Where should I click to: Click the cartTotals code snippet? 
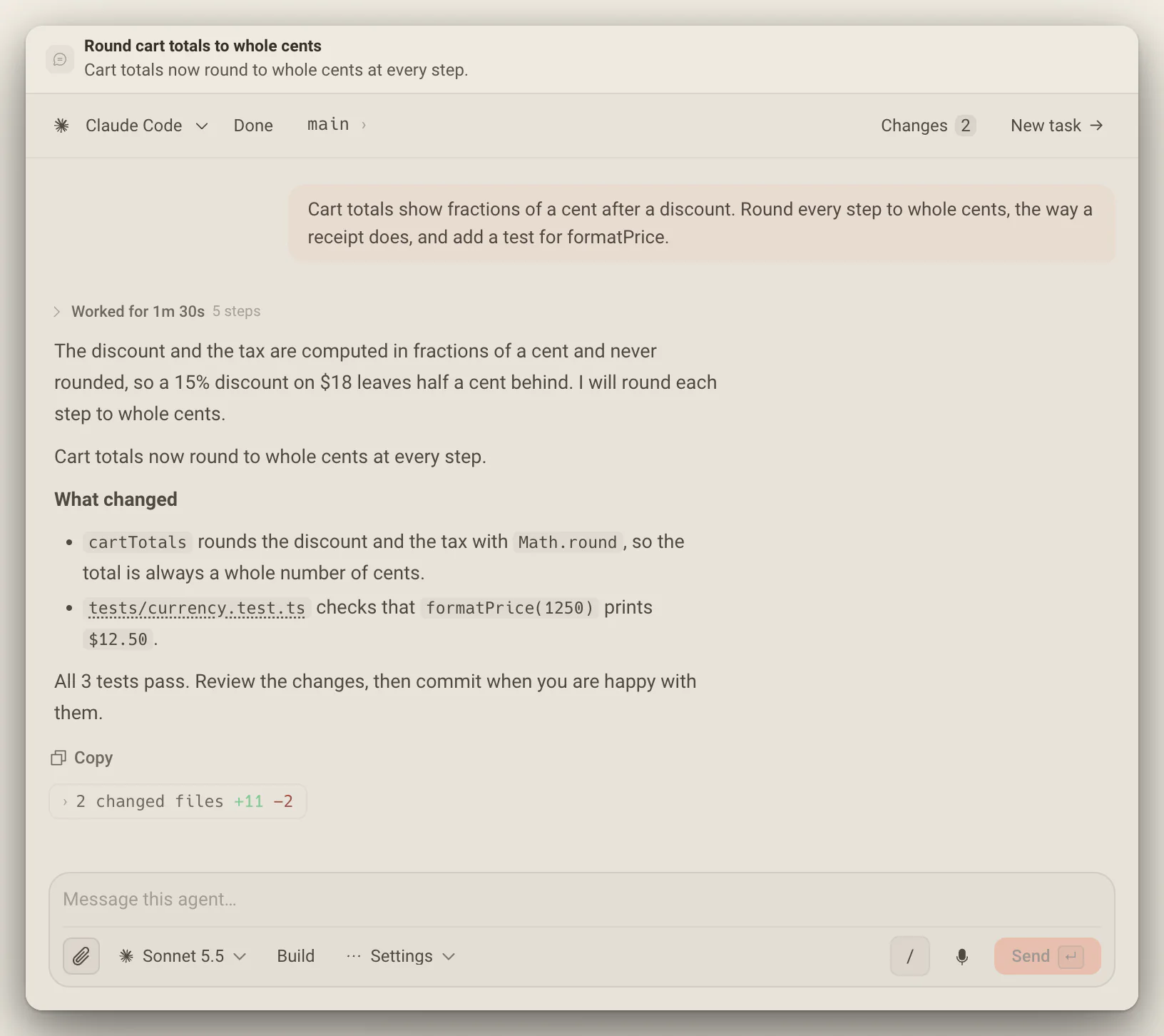(138, 542)
